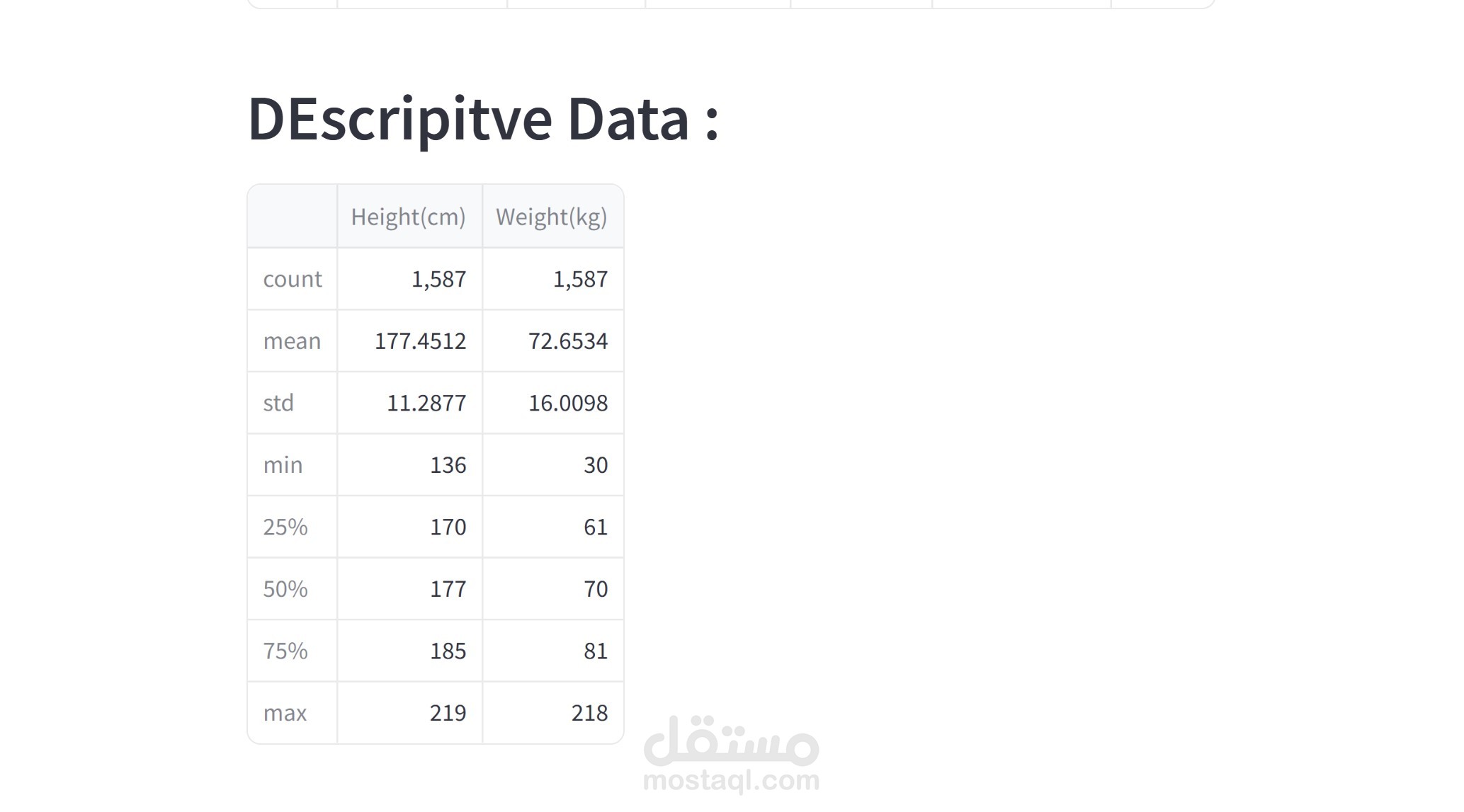Click the mean height cell 177.4512
1464x812 pixels.
(x=420, y=341)
